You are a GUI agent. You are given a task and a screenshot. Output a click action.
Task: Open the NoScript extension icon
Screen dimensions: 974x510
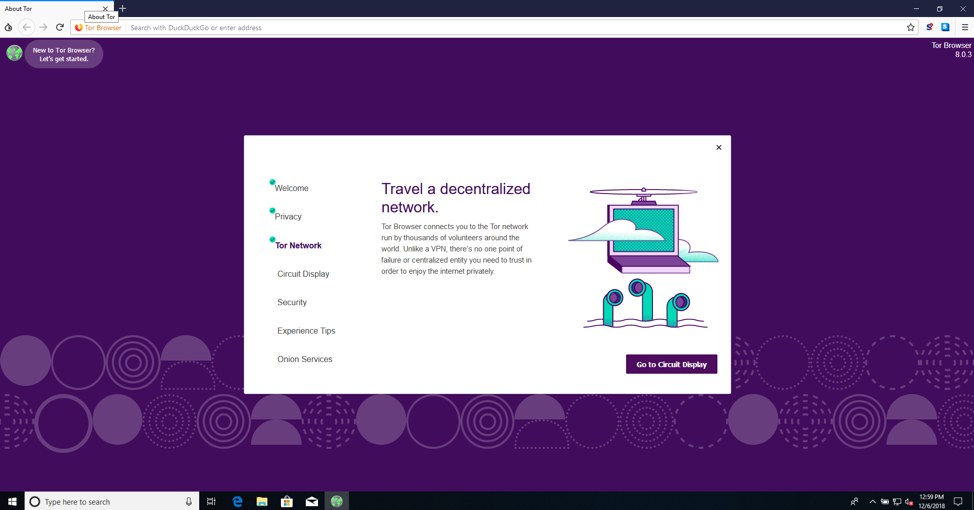929,27
